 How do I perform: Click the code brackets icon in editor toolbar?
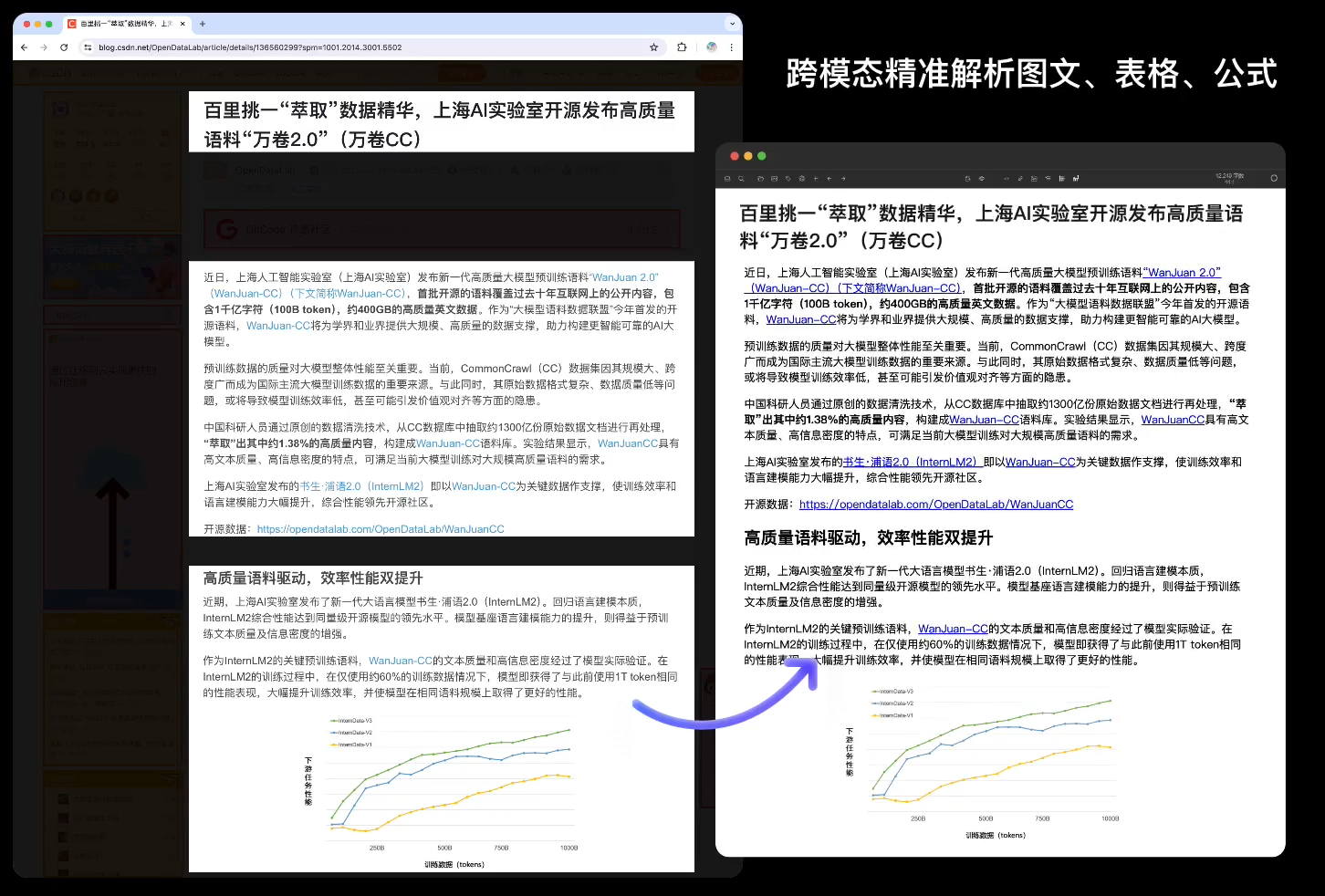tap(1007, 179)
